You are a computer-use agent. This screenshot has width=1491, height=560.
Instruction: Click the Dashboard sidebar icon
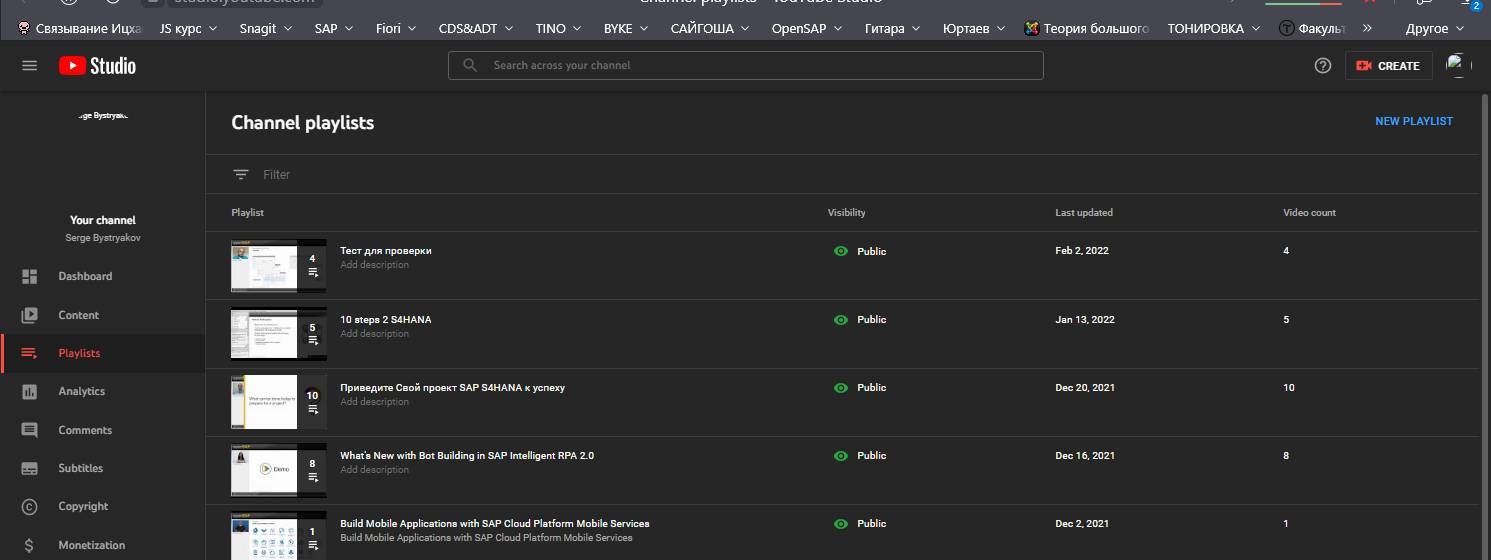30,277
